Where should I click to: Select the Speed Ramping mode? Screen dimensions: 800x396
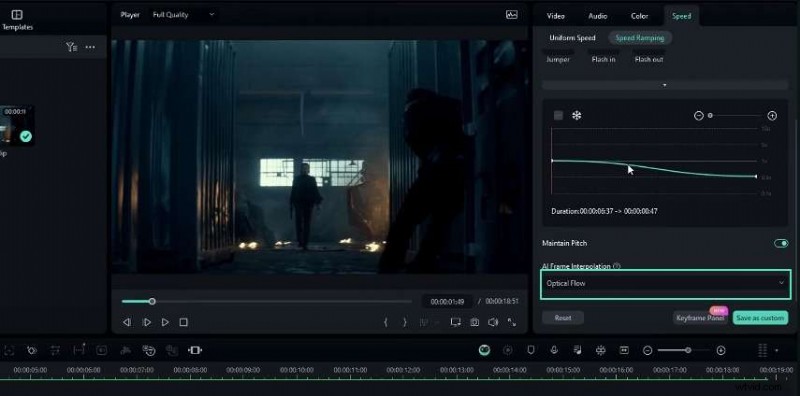[640, 38]
